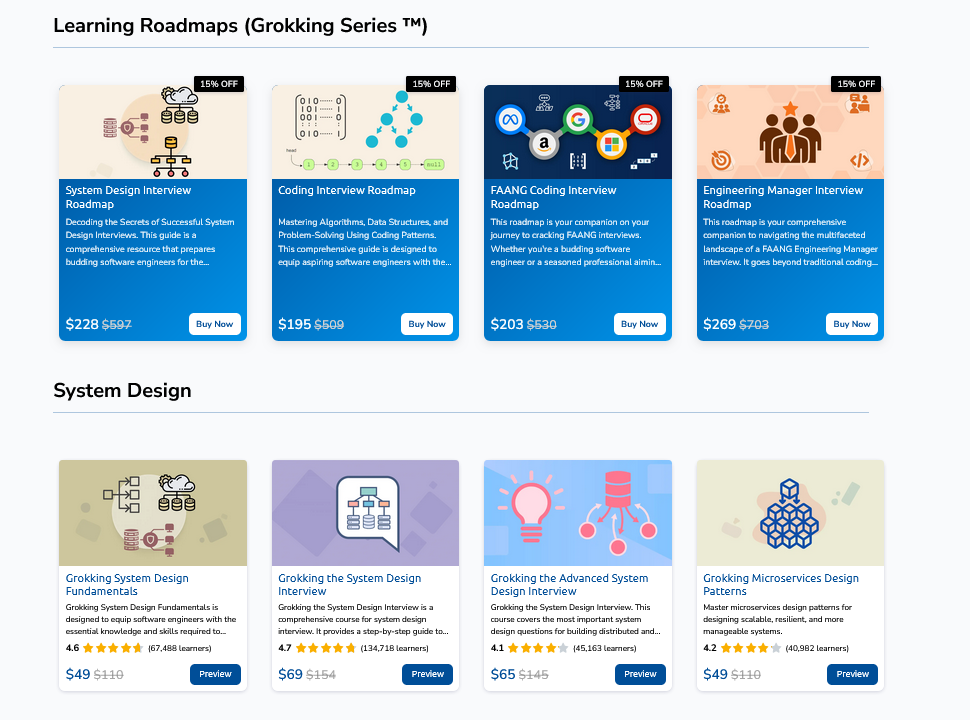This screenshot has height=720, width=970.
Task: Open Grokking System Design Fundamentals link
Action: tap(127, 585)
